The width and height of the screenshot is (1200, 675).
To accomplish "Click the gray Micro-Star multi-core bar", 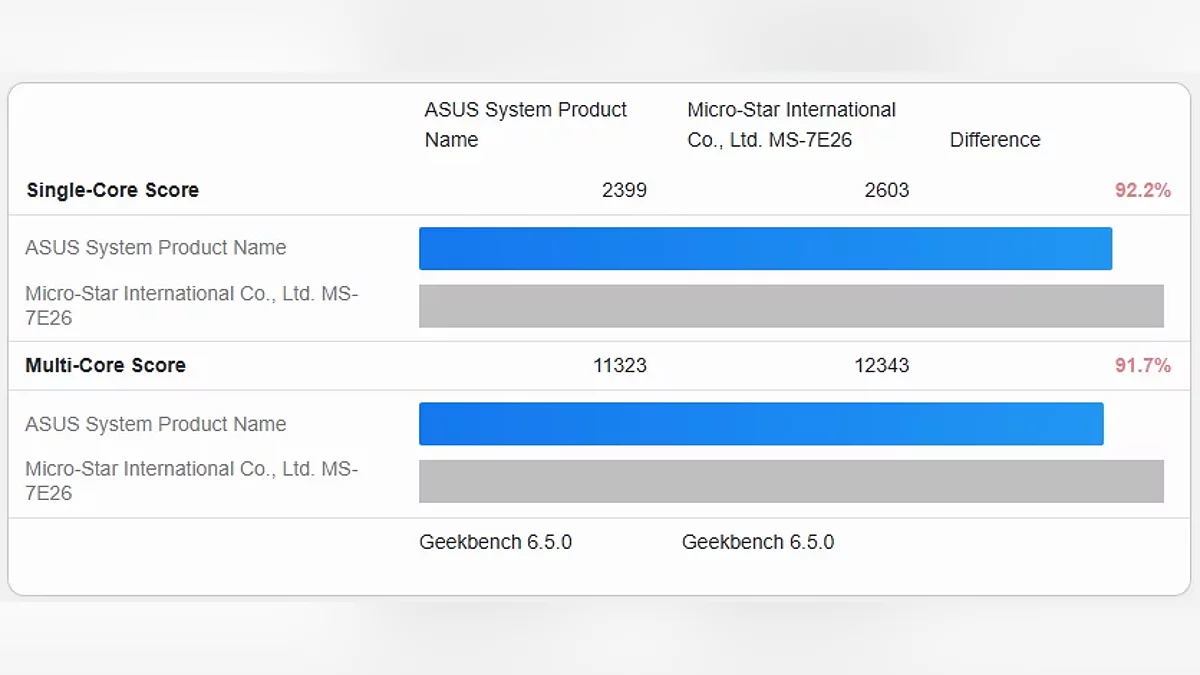I will coord(791,481).
